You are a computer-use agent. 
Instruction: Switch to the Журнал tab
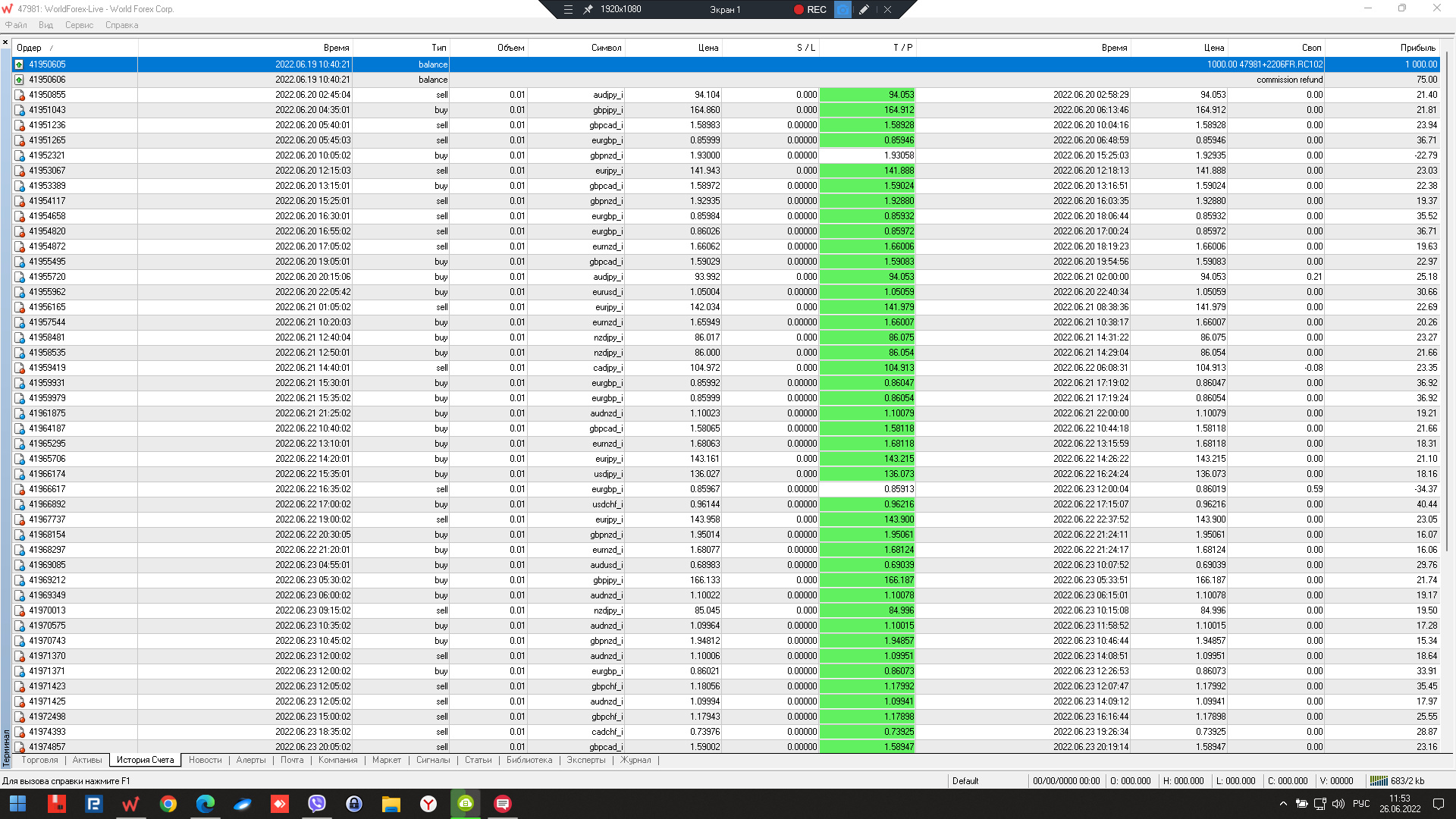635,760
